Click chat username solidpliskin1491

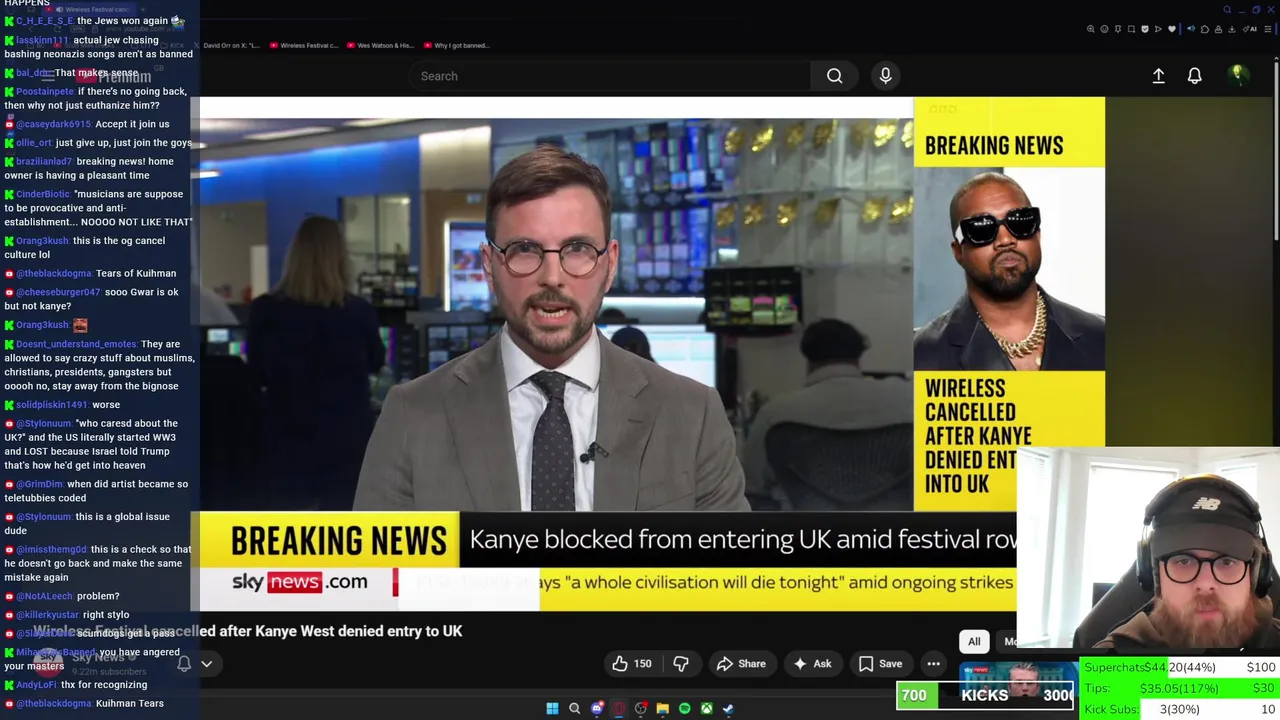click(52, 405)
